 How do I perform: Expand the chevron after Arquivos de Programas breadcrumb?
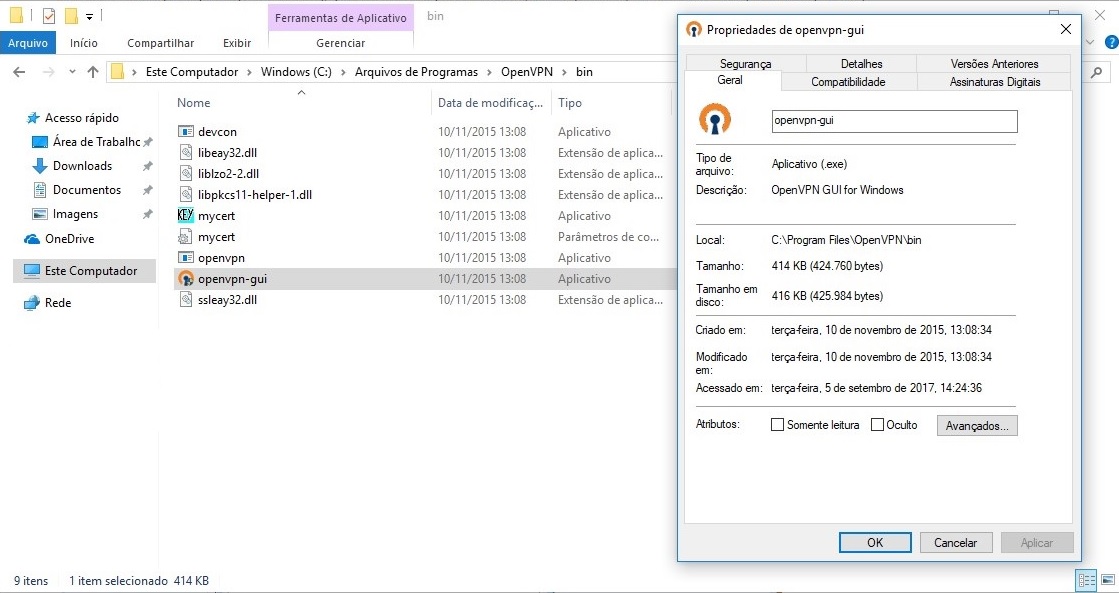[x=490, y=72]
